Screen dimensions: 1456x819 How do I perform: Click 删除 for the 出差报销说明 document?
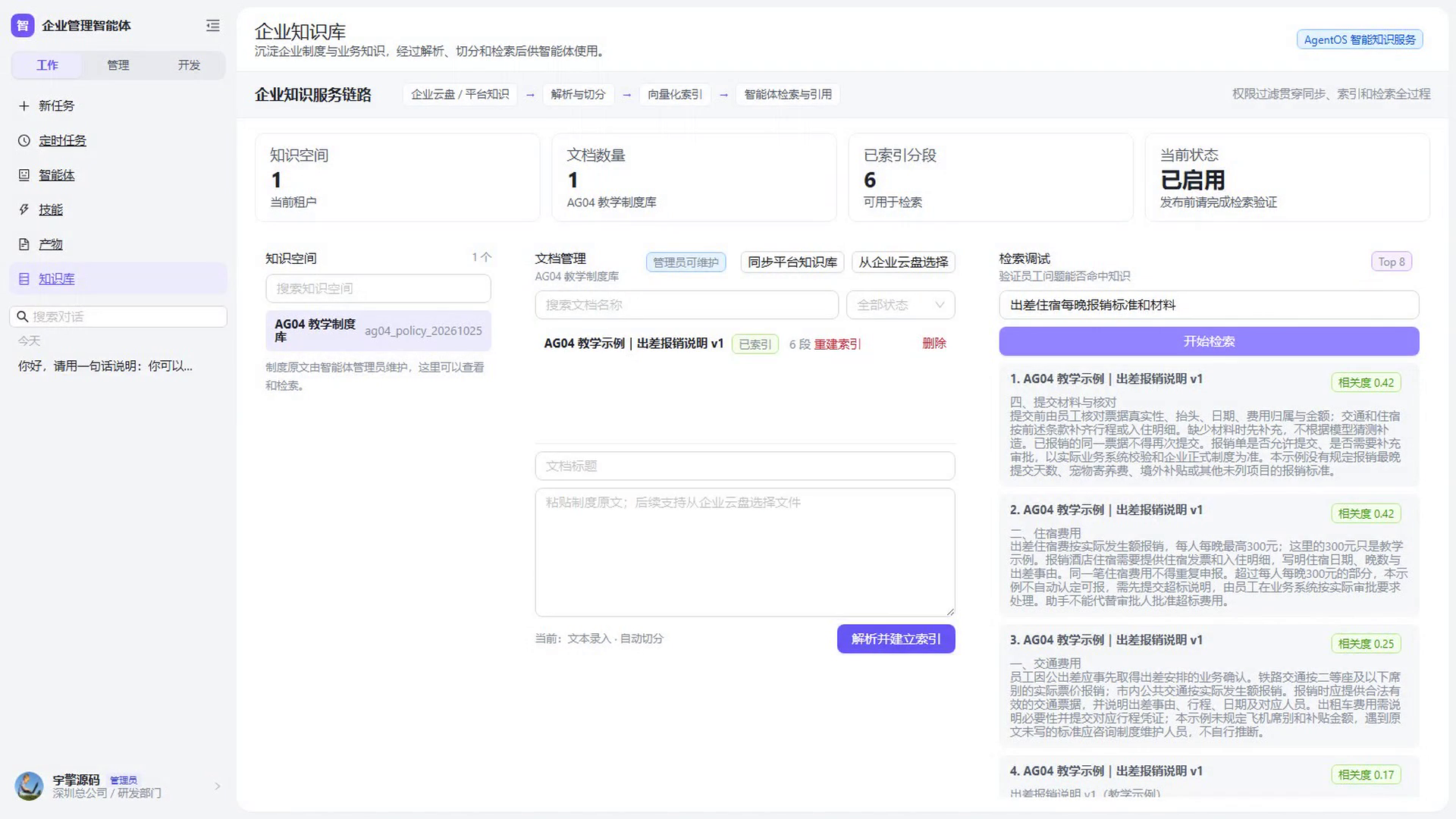tap(934, 344)
